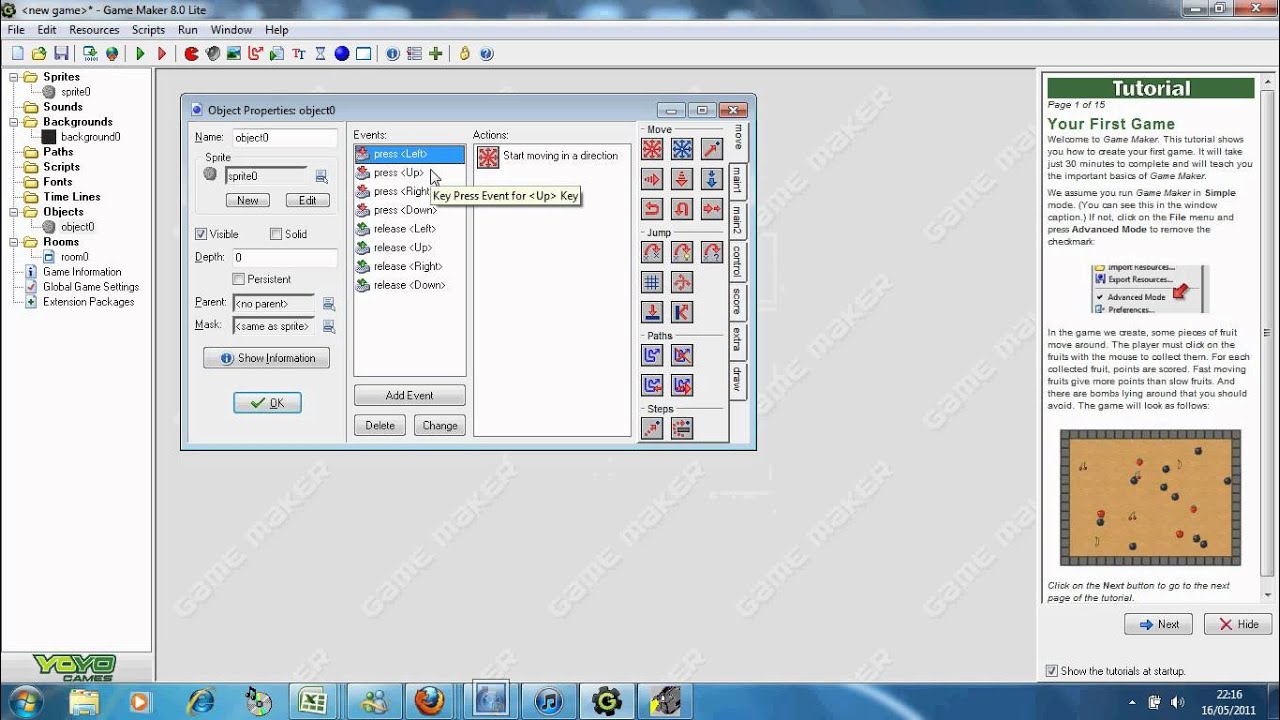
Task: Click the Windows Start button
Action: pos(23,700)
